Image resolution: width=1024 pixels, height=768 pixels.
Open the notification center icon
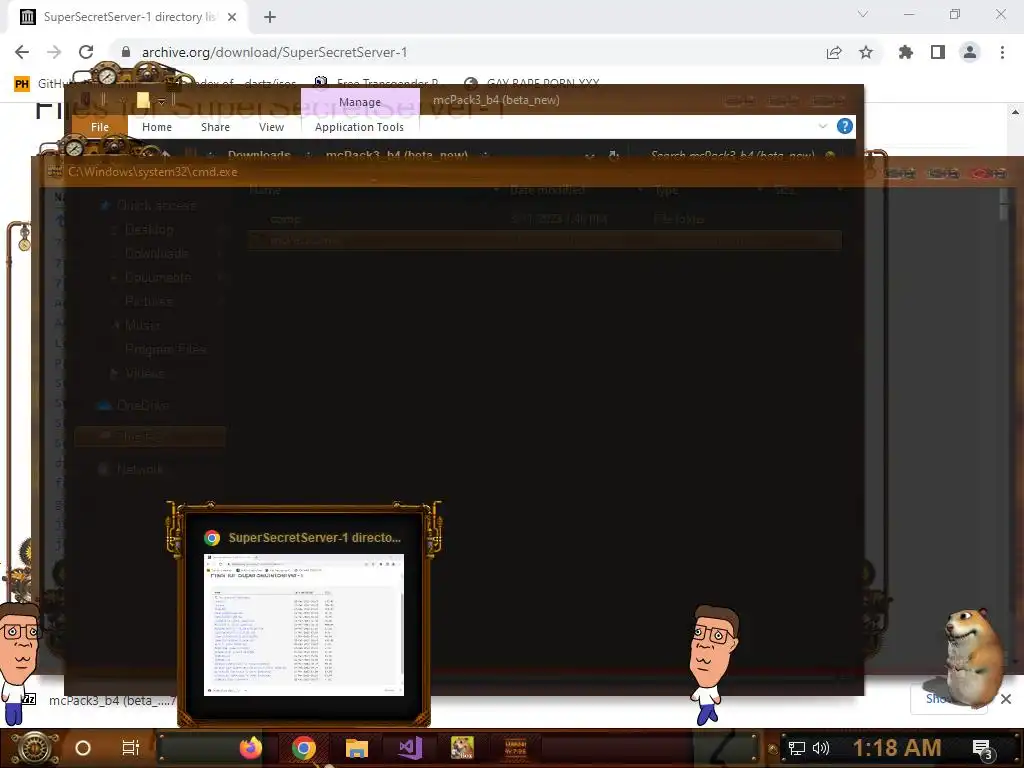click(982, 748)
